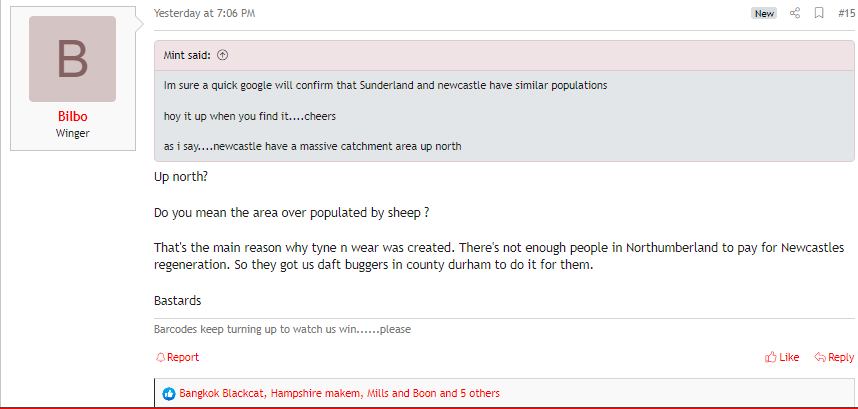Open post permalink #15
This screenshot has height=409, width=858.
coord(846,13)
